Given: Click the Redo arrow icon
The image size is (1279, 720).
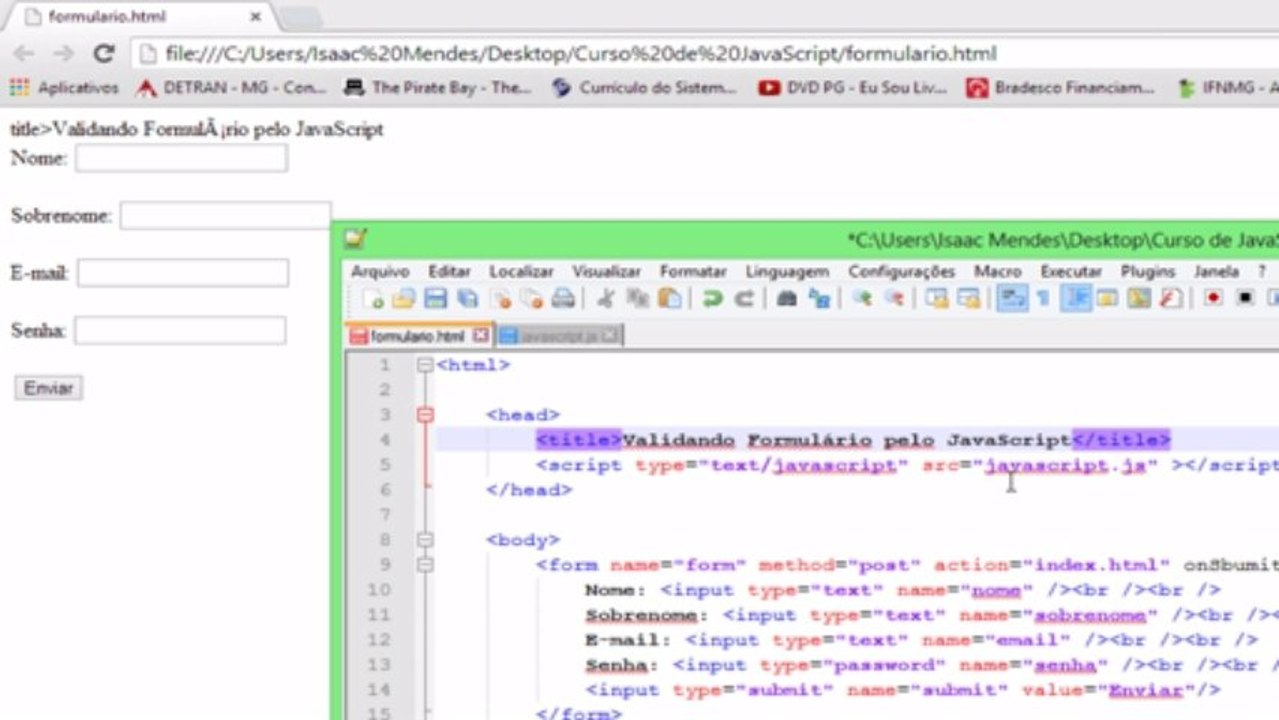Looking at the screenshot, I should (744, 298).
